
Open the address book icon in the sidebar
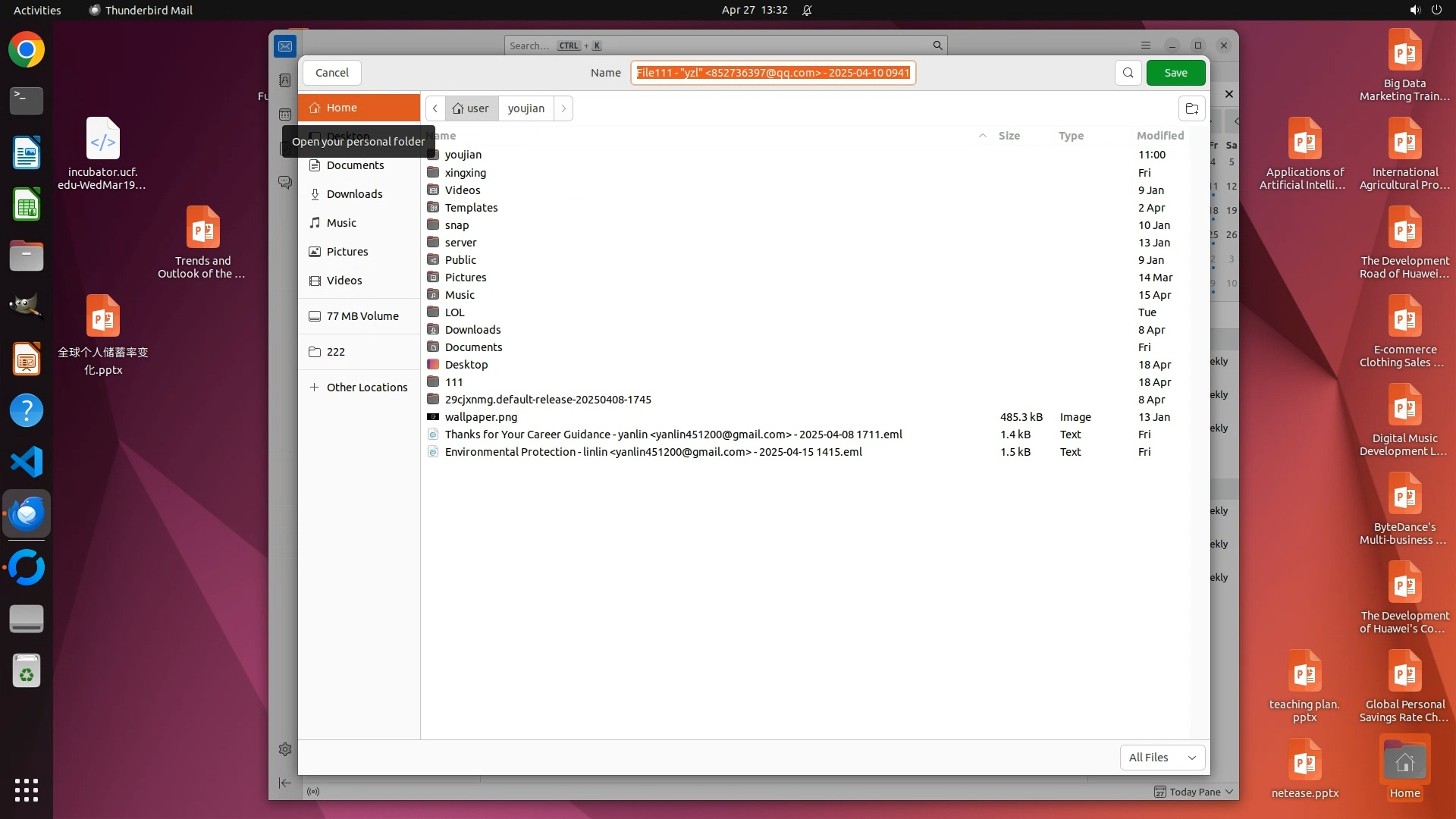click(285, 80)
